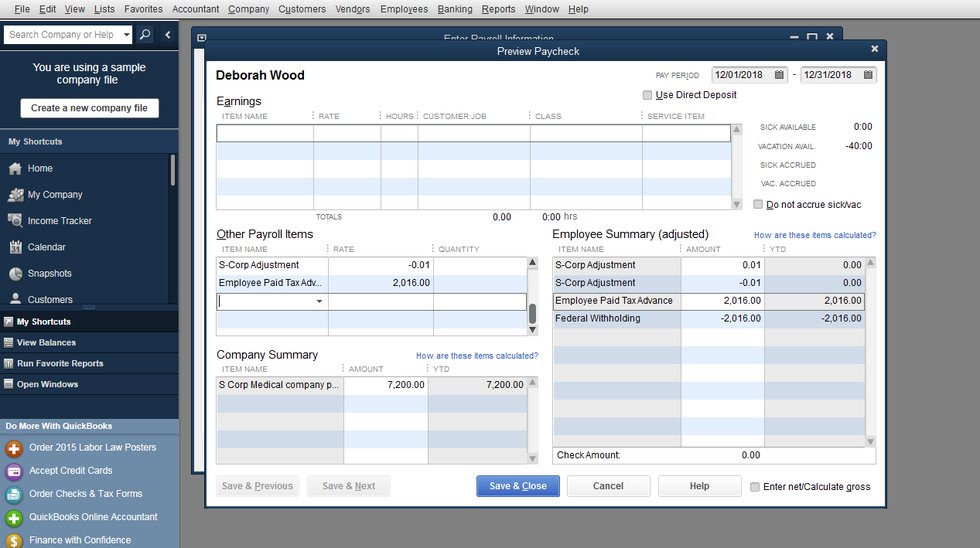Click the Calendar shortcut icon
This screenshot has width=980, height=548.
click(15, 247)
